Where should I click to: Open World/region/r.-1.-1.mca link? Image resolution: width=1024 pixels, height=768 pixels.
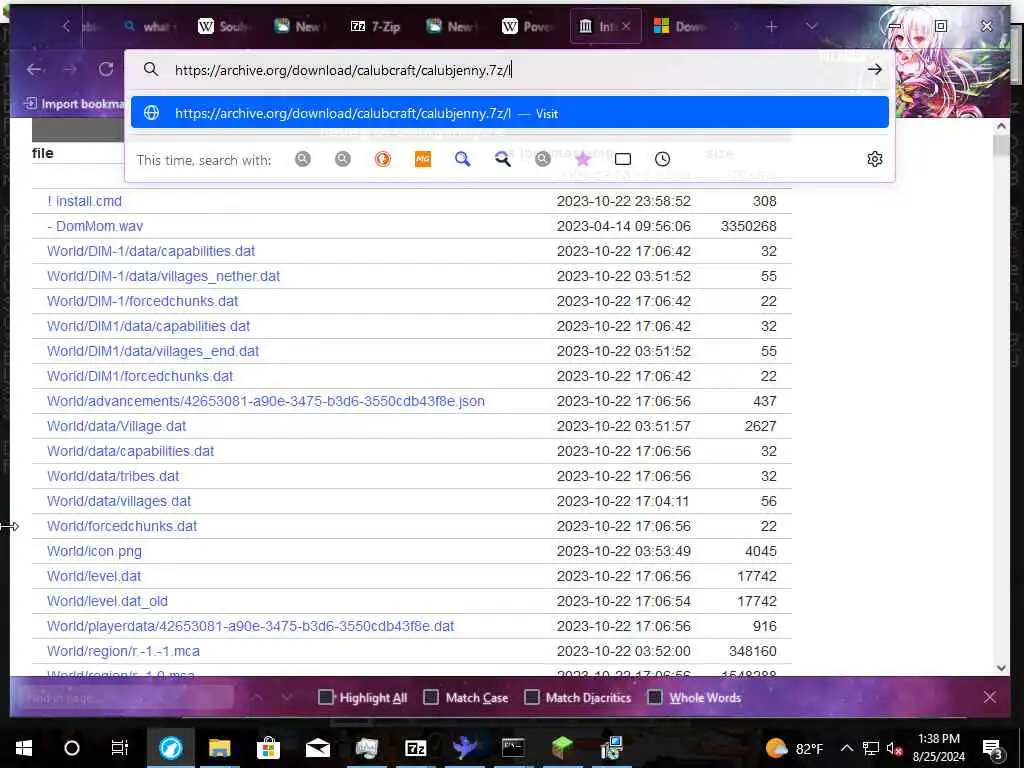pos(123,651)
